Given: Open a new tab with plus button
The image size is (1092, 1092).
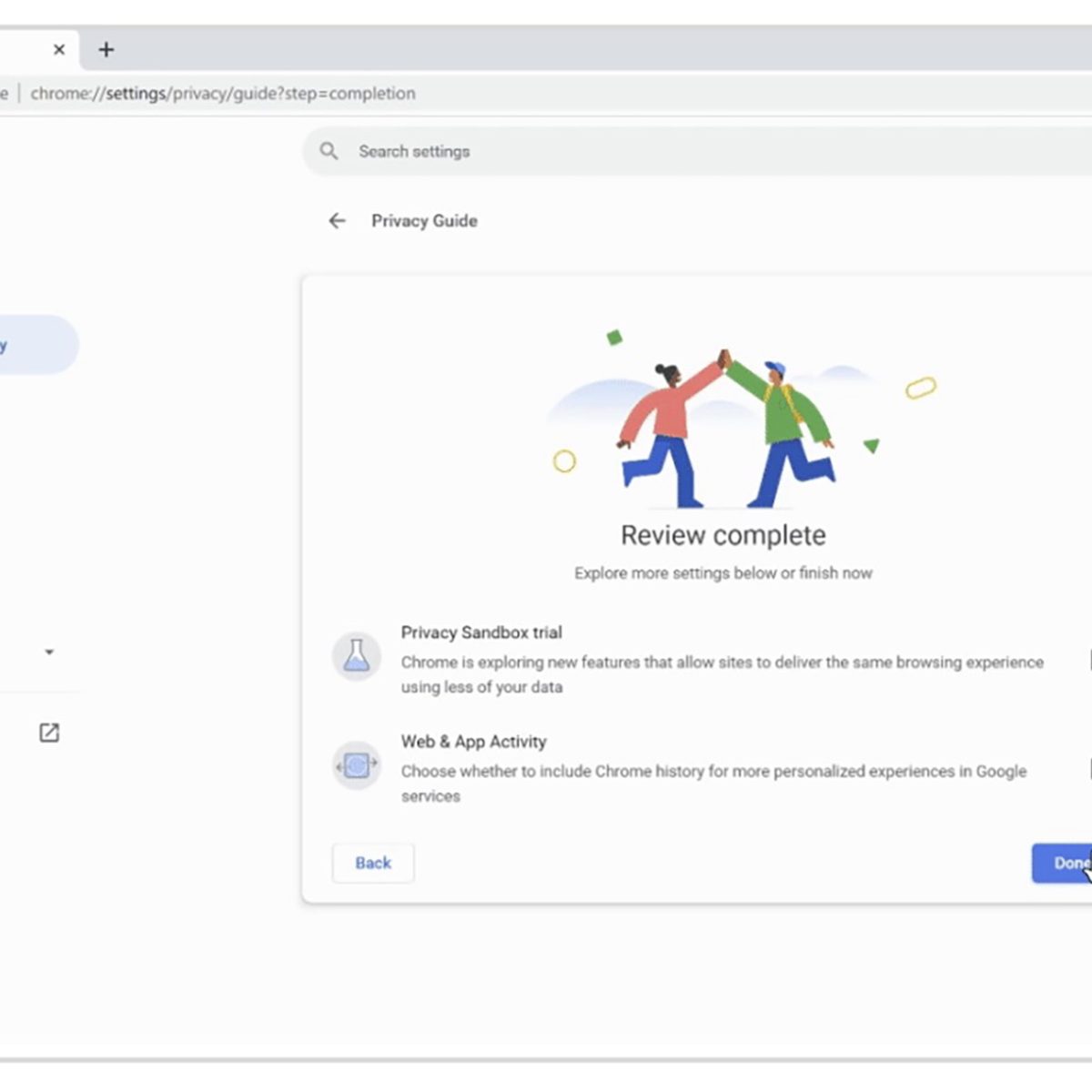Looking at the screenshot, I should tap(106, 50).
